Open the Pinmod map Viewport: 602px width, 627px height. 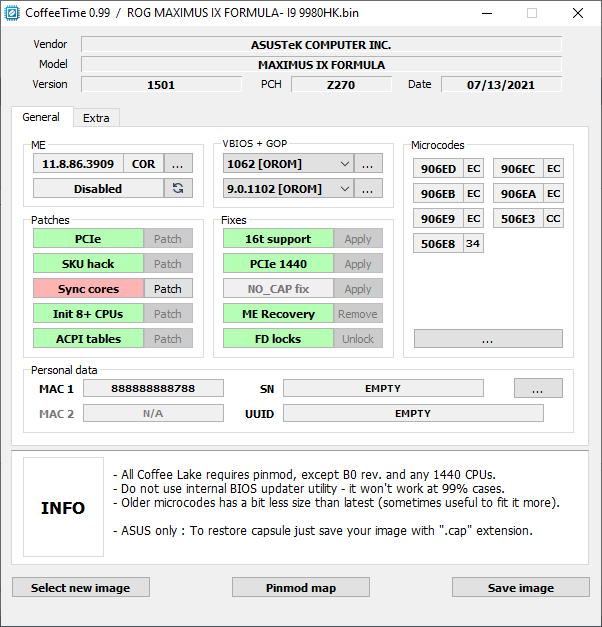coord(301,587)
